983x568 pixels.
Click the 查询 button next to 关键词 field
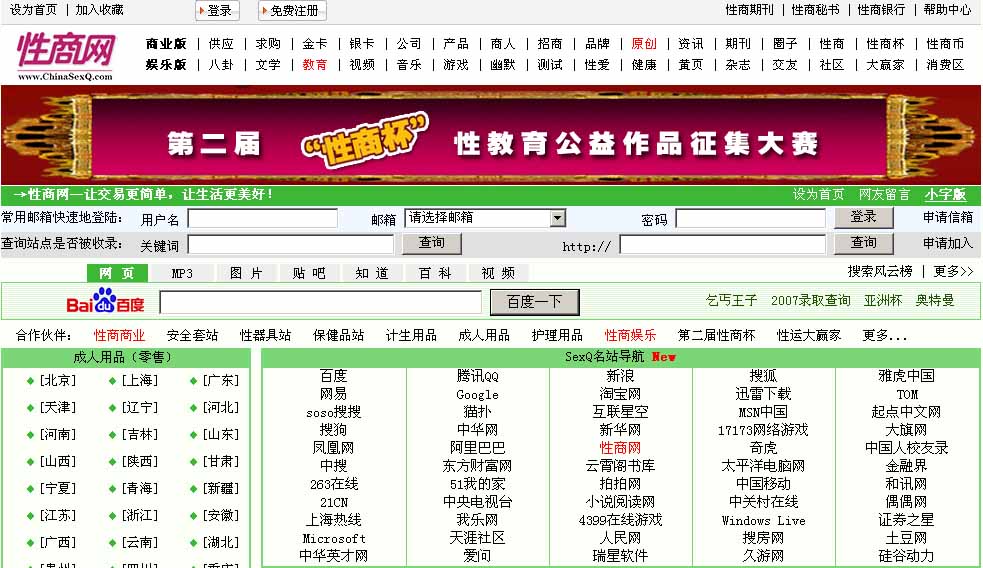pyautogui.click(x=432, y=243)
